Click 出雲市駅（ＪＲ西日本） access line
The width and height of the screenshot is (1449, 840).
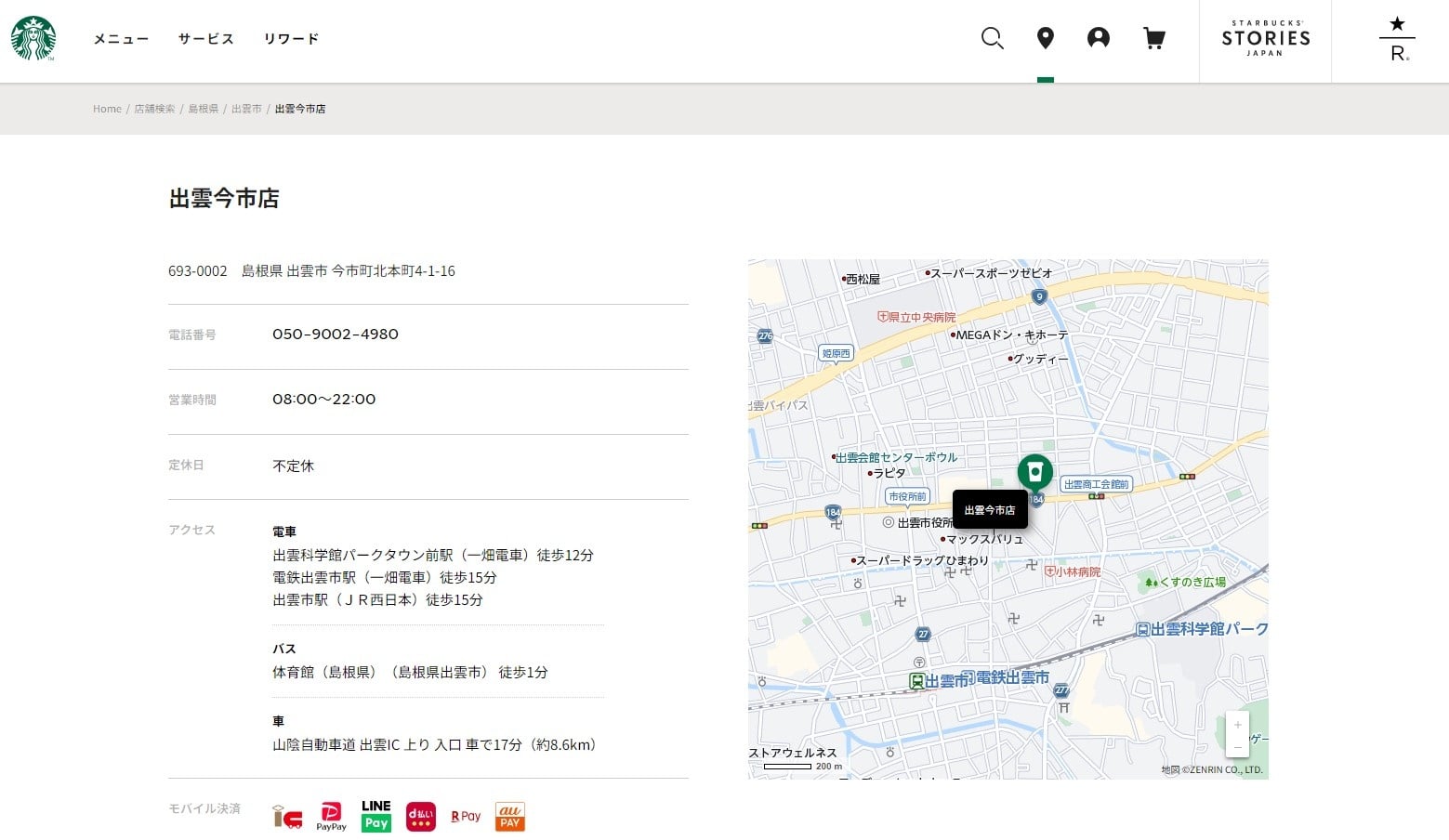(377, 599)
